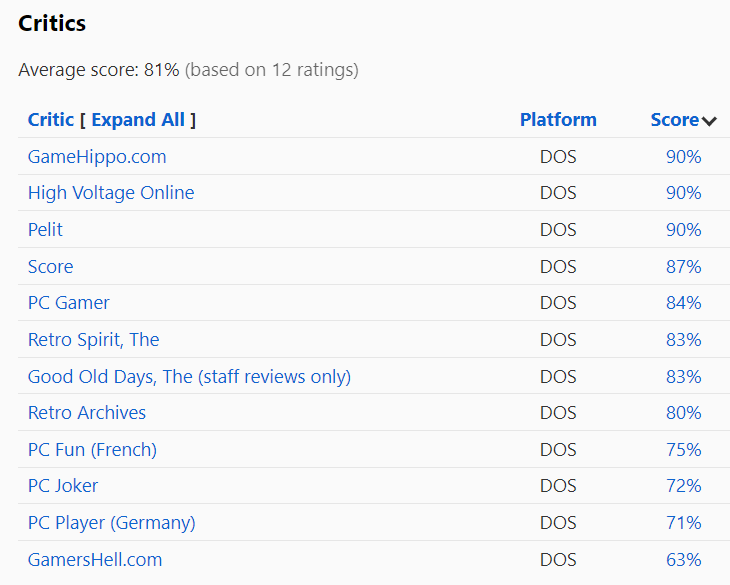
Task: Open PC Gamer's 84% score review
Action: pos(683,303)
